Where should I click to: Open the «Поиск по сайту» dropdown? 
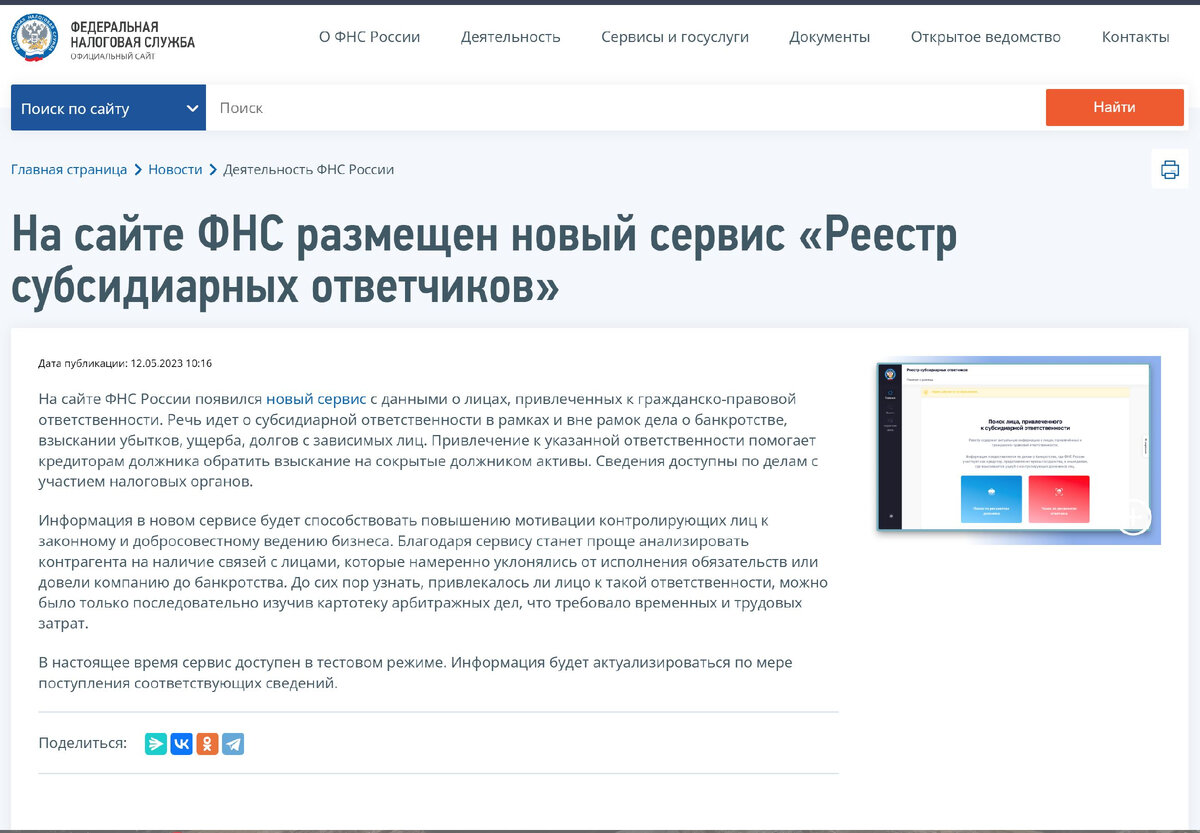pyautogui.click(x=108, y=108)
